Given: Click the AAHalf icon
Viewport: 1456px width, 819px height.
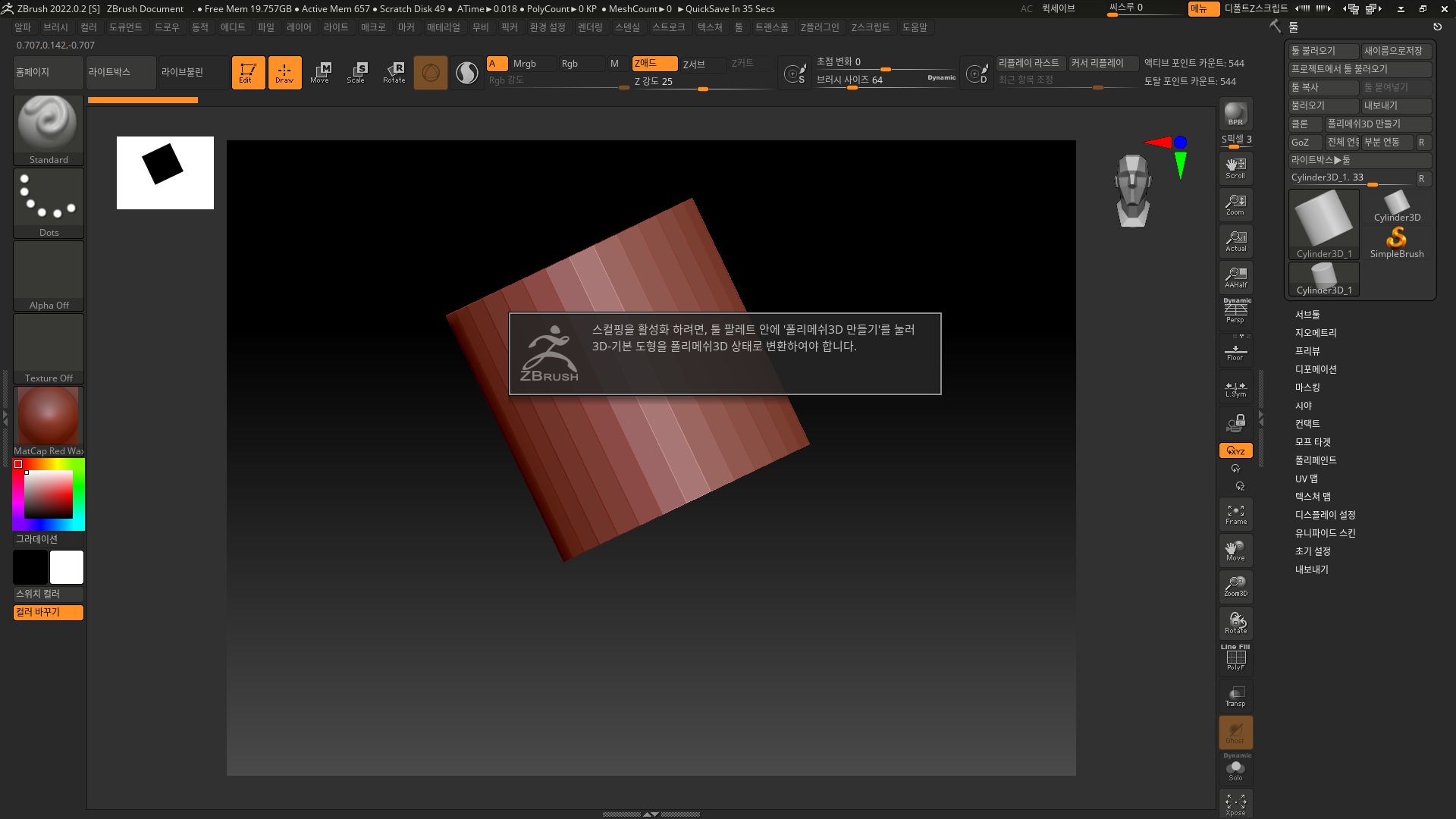Looking at the screenshot, I should 1235,278.
